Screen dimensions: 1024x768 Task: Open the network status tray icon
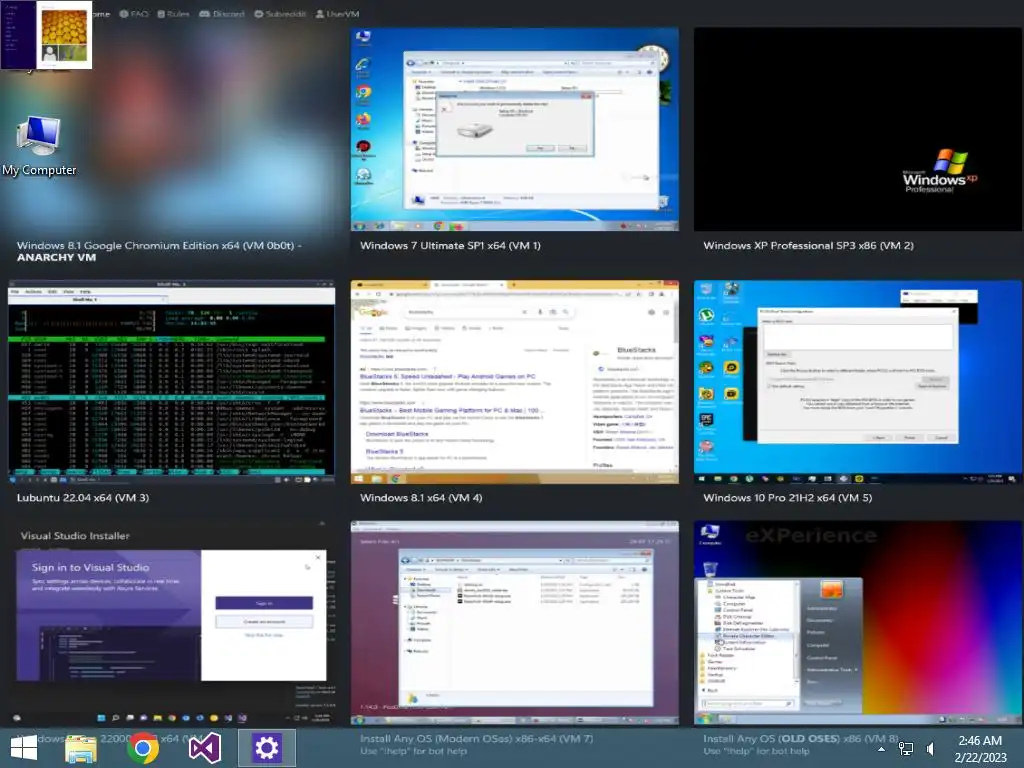906,749
